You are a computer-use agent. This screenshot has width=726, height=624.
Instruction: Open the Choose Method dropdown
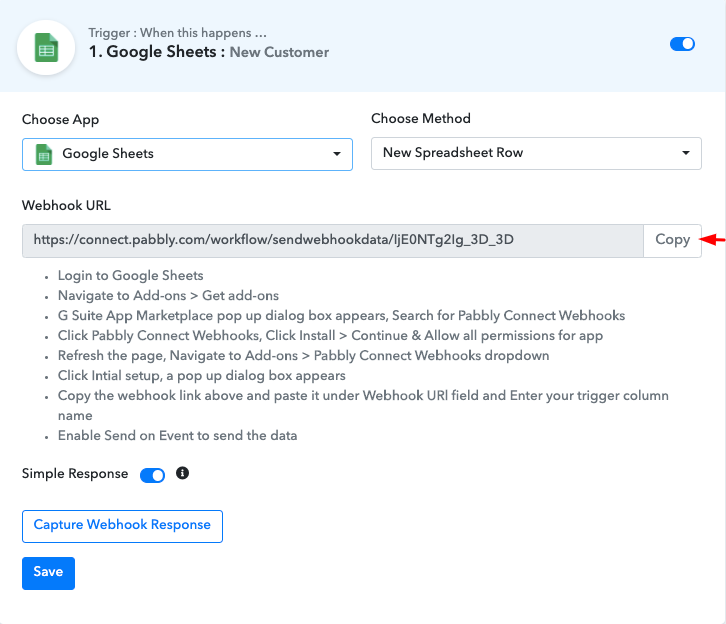(536, 153)
